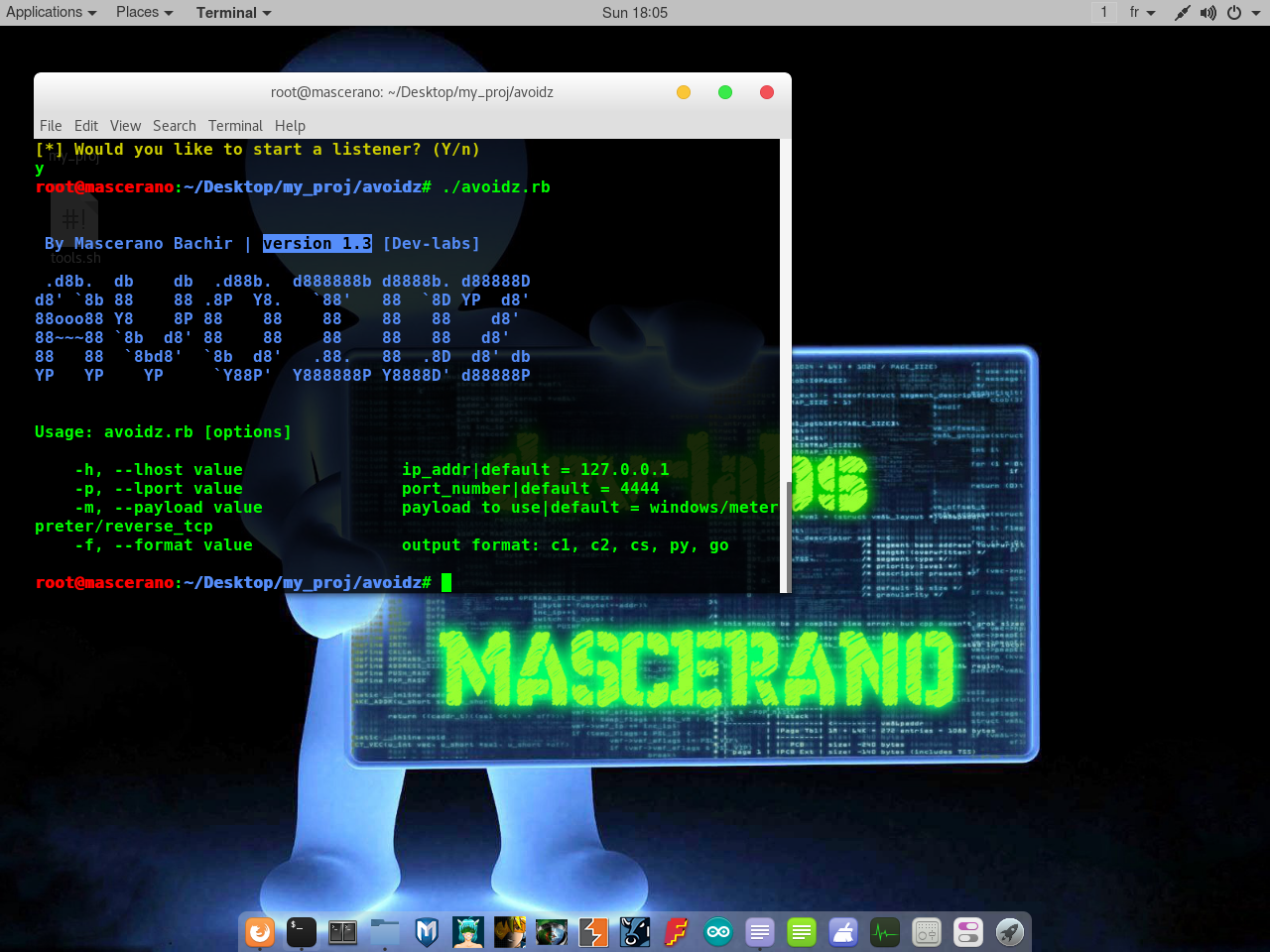Click the Sun 18:05 clock
Screen dimensions: 1270x952
click(635, 12)
